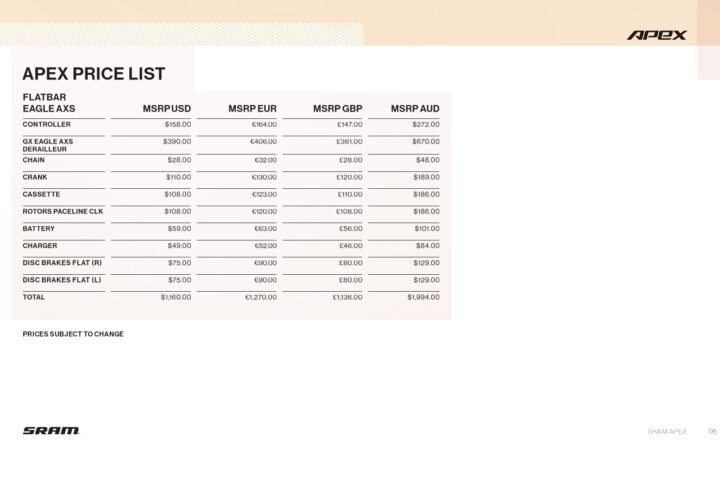The width and height of the screenshot is (720, 480).
Task: Click the SRAM APEX footer text
Action: tap(667, 431)
